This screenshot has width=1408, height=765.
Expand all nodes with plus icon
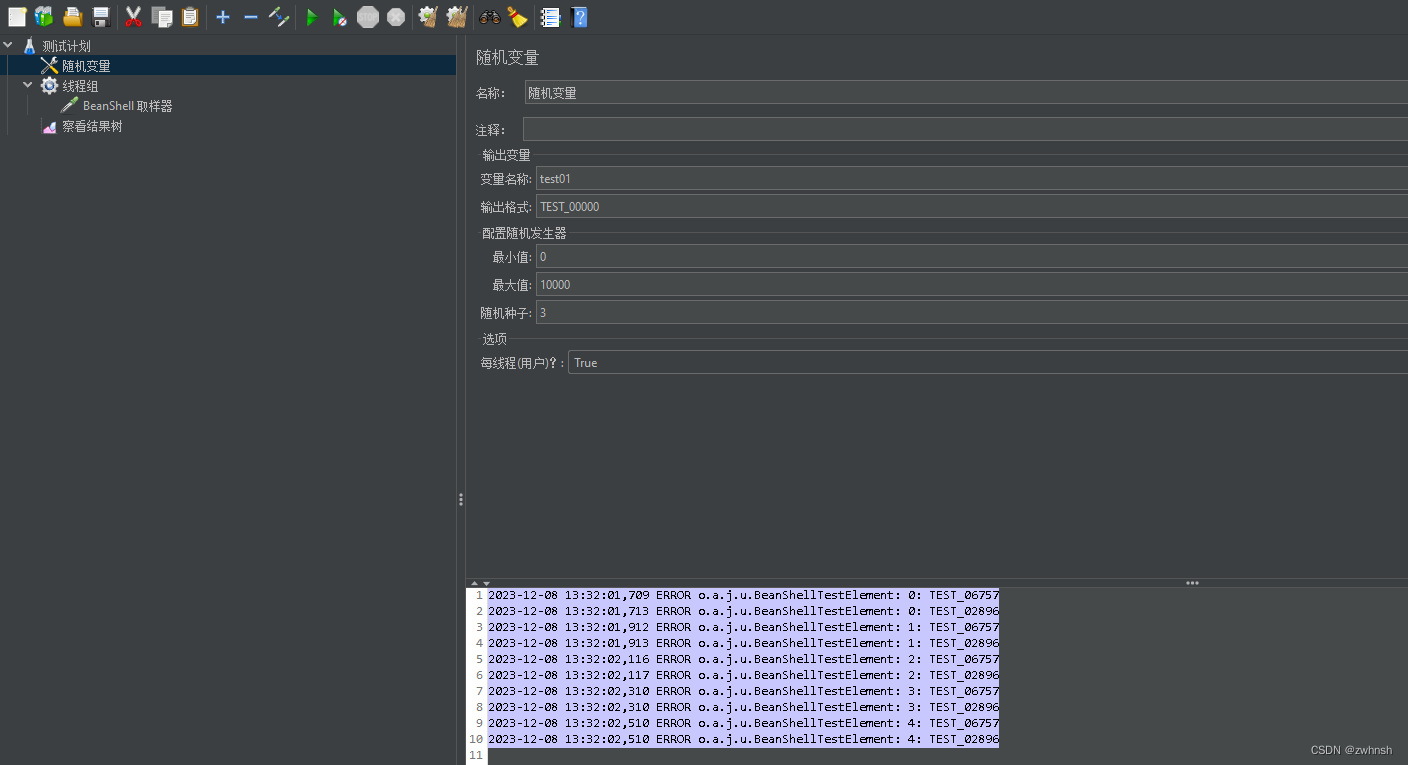[x=223, y=16]
